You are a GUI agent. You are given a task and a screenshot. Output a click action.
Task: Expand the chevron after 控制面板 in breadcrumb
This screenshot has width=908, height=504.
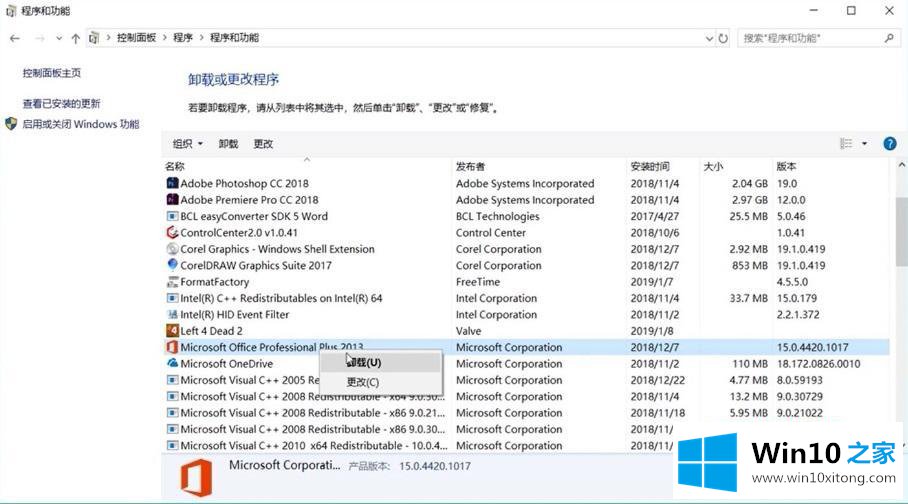164,38
